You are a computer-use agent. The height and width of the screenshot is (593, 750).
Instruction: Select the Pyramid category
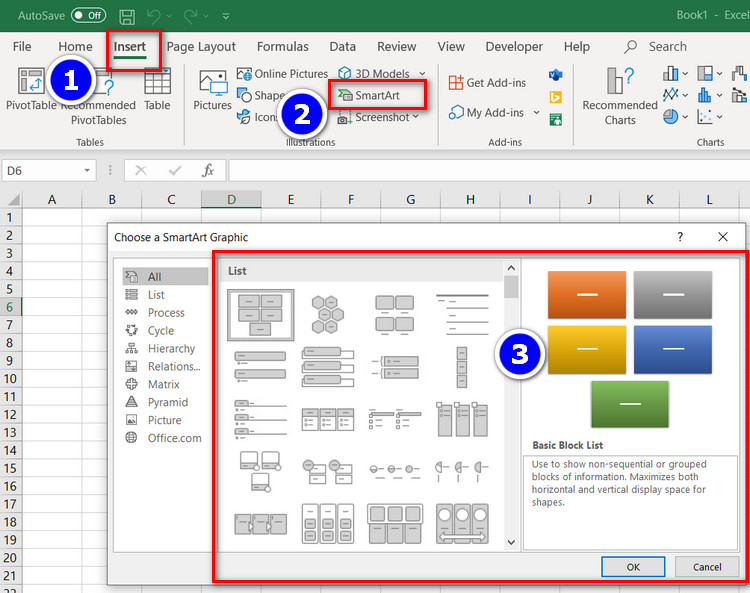coord(165,402)
